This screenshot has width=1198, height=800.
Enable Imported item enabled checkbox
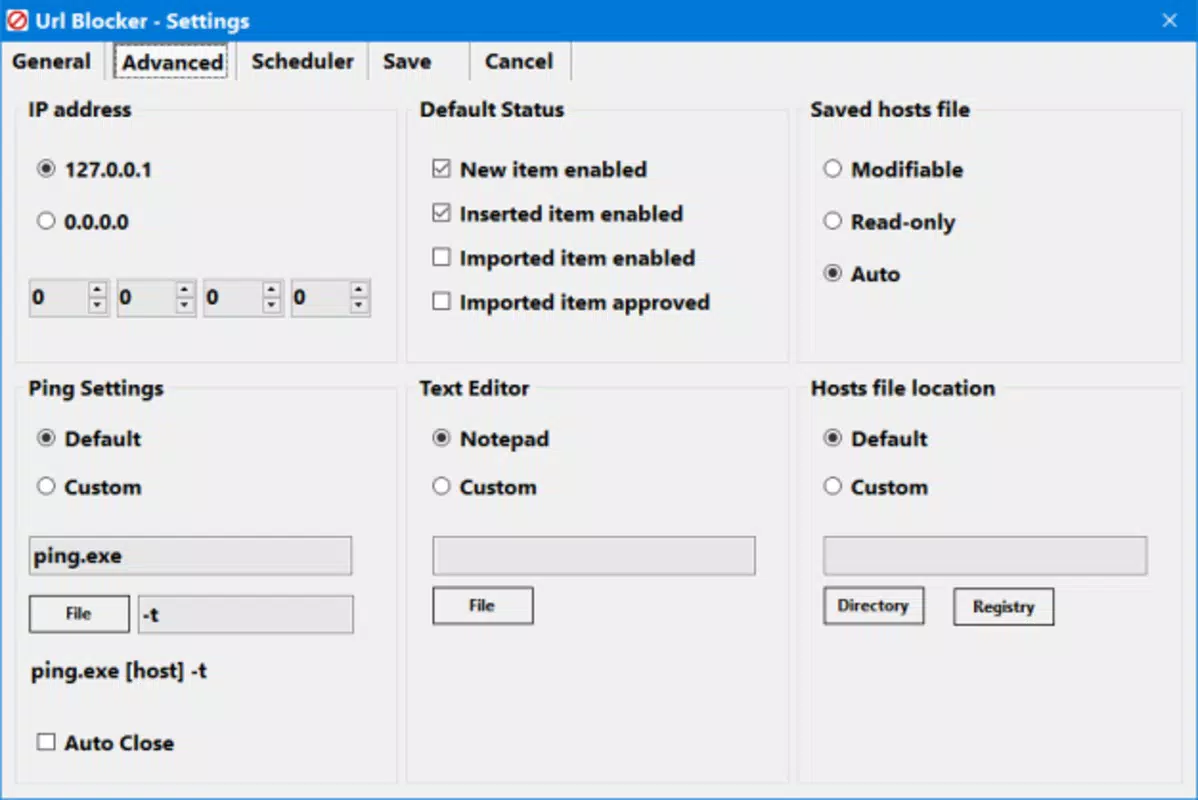tap(441, 257)
